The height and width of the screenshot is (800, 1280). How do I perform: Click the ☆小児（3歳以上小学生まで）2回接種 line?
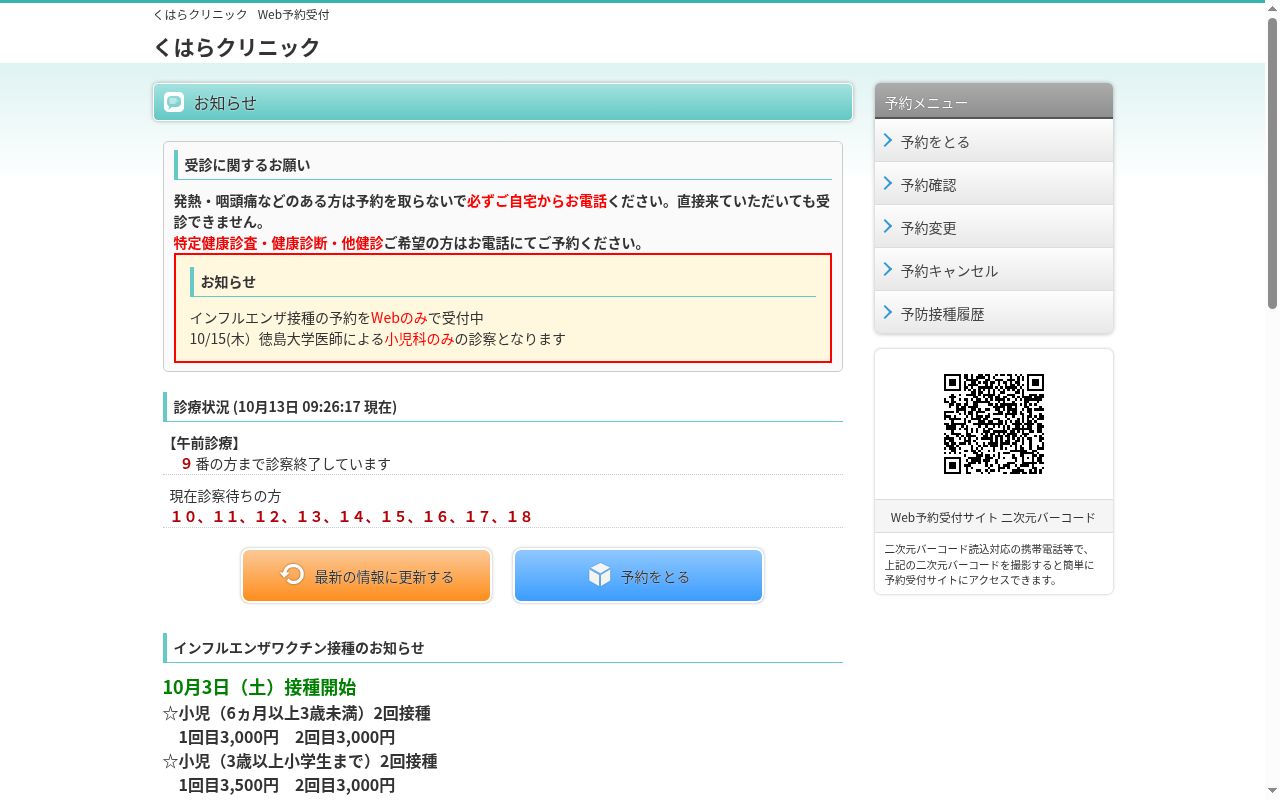(x=300, y=761)
